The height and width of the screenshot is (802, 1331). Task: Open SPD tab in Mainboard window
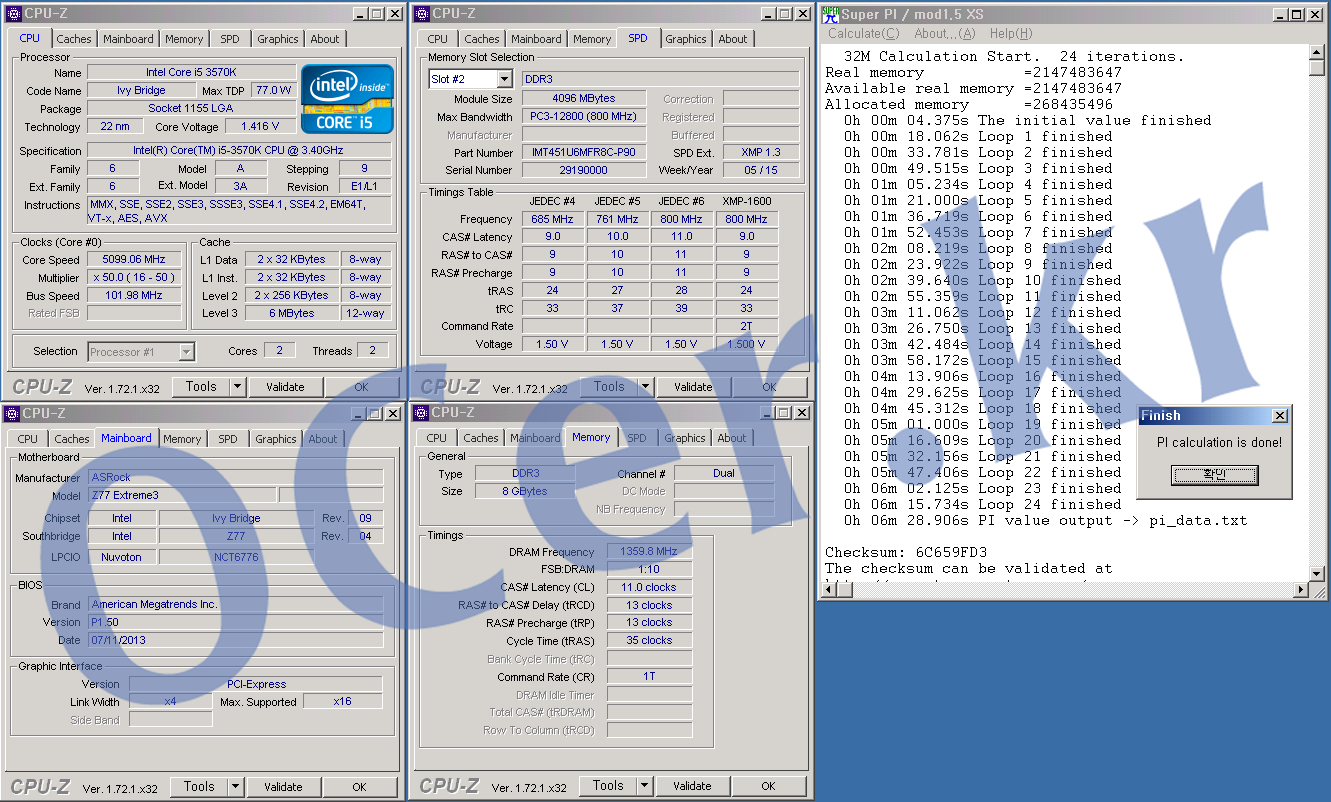(x=228, y=439)
